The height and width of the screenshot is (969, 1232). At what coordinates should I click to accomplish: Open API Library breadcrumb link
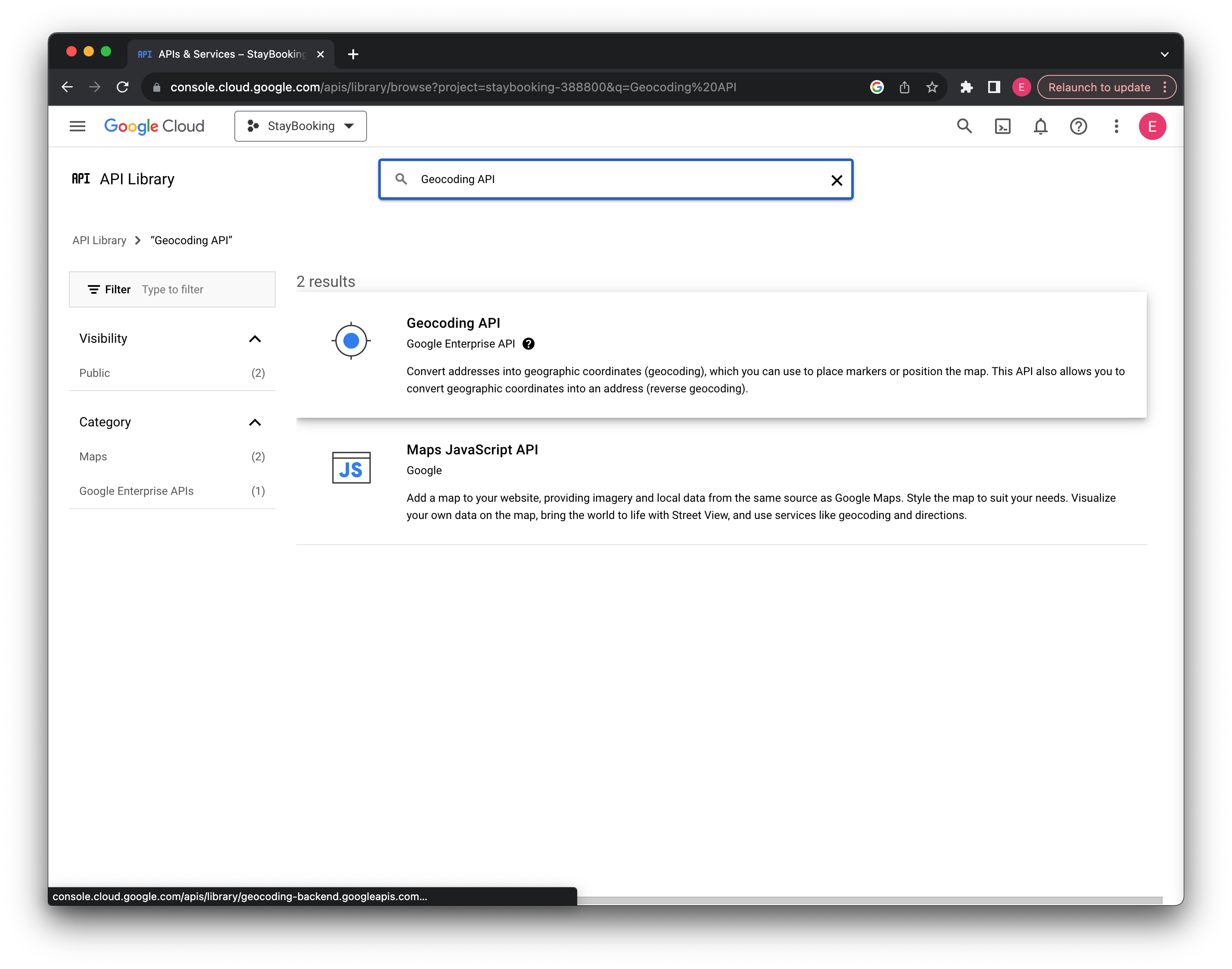(x=98, y=240)
